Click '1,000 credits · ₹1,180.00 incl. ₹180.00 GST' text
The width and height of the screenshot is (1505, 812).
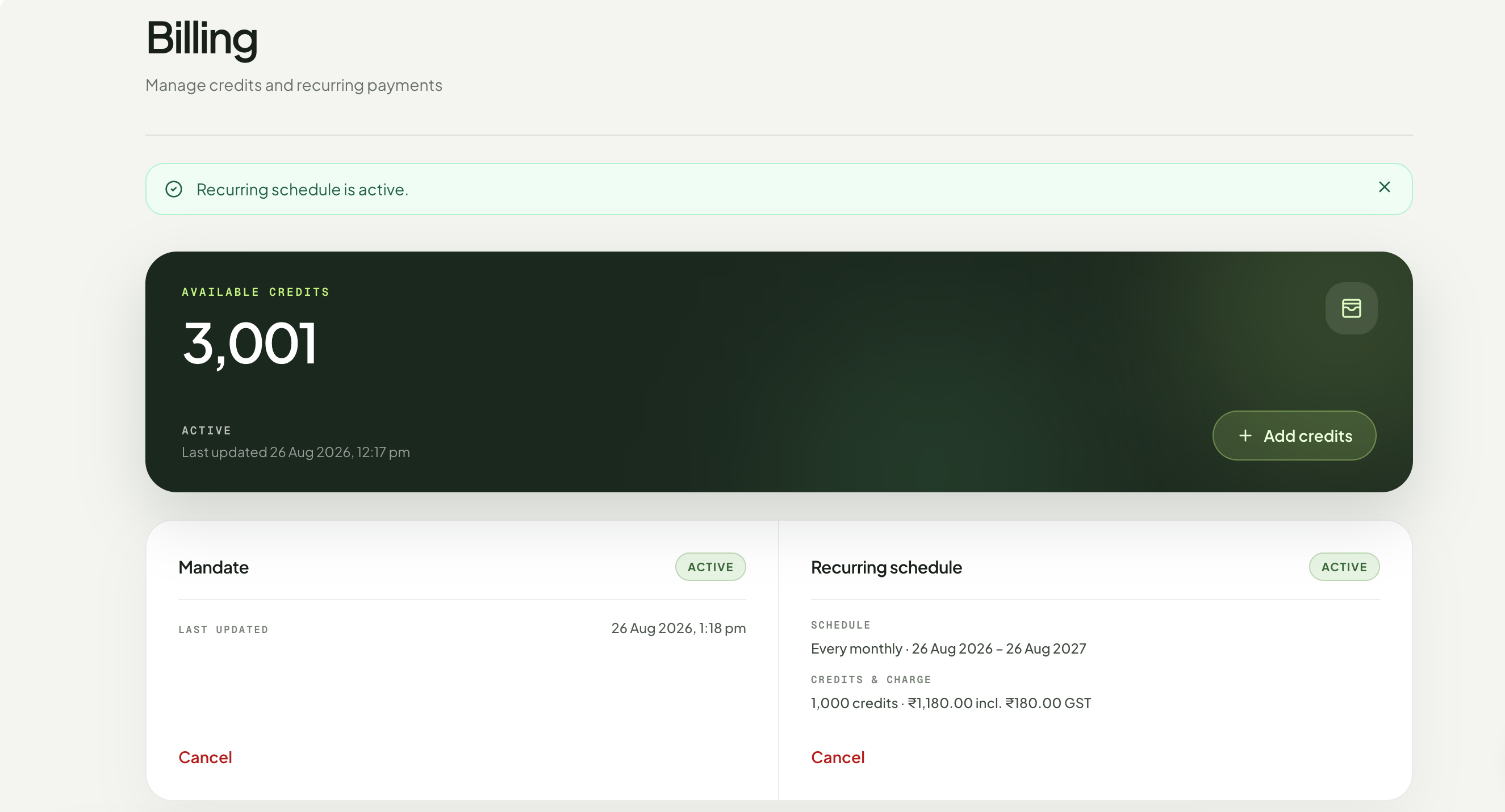pyautogui.click(x=951, y=703)
